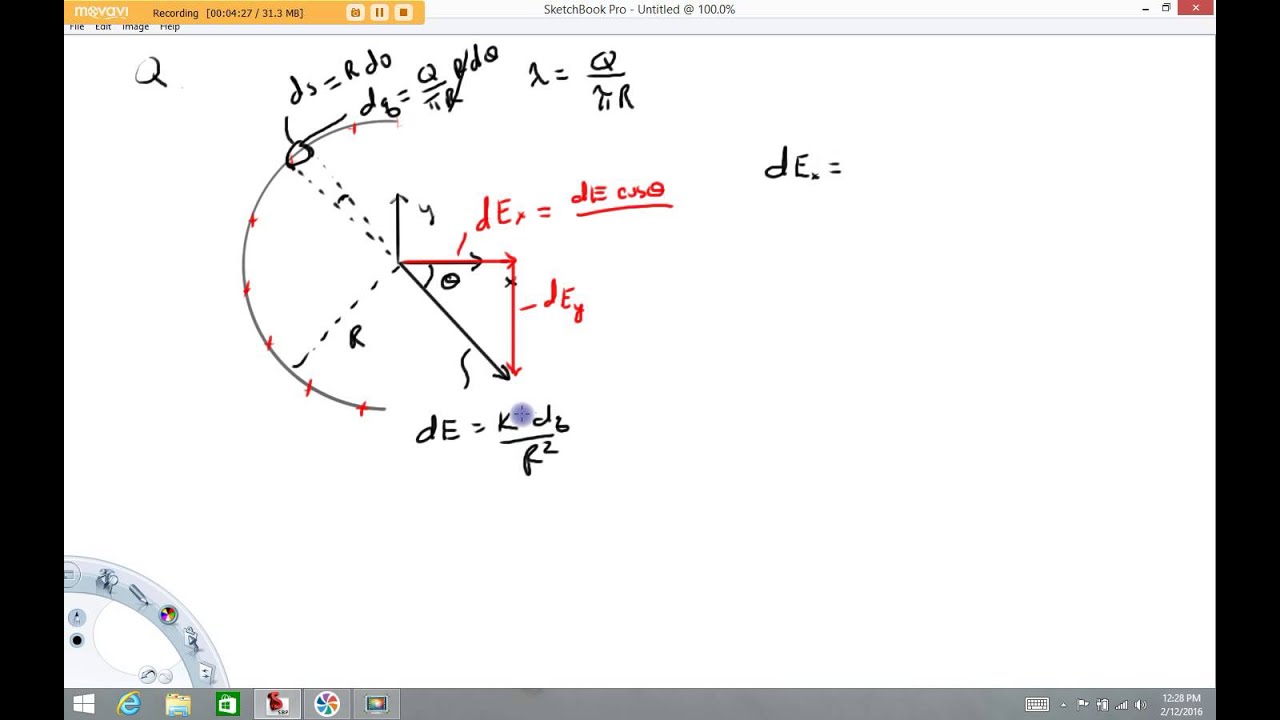Screen dimensions: 1280x720
Task: Click the undo arrow in lagoon
Action: [148, 675]
